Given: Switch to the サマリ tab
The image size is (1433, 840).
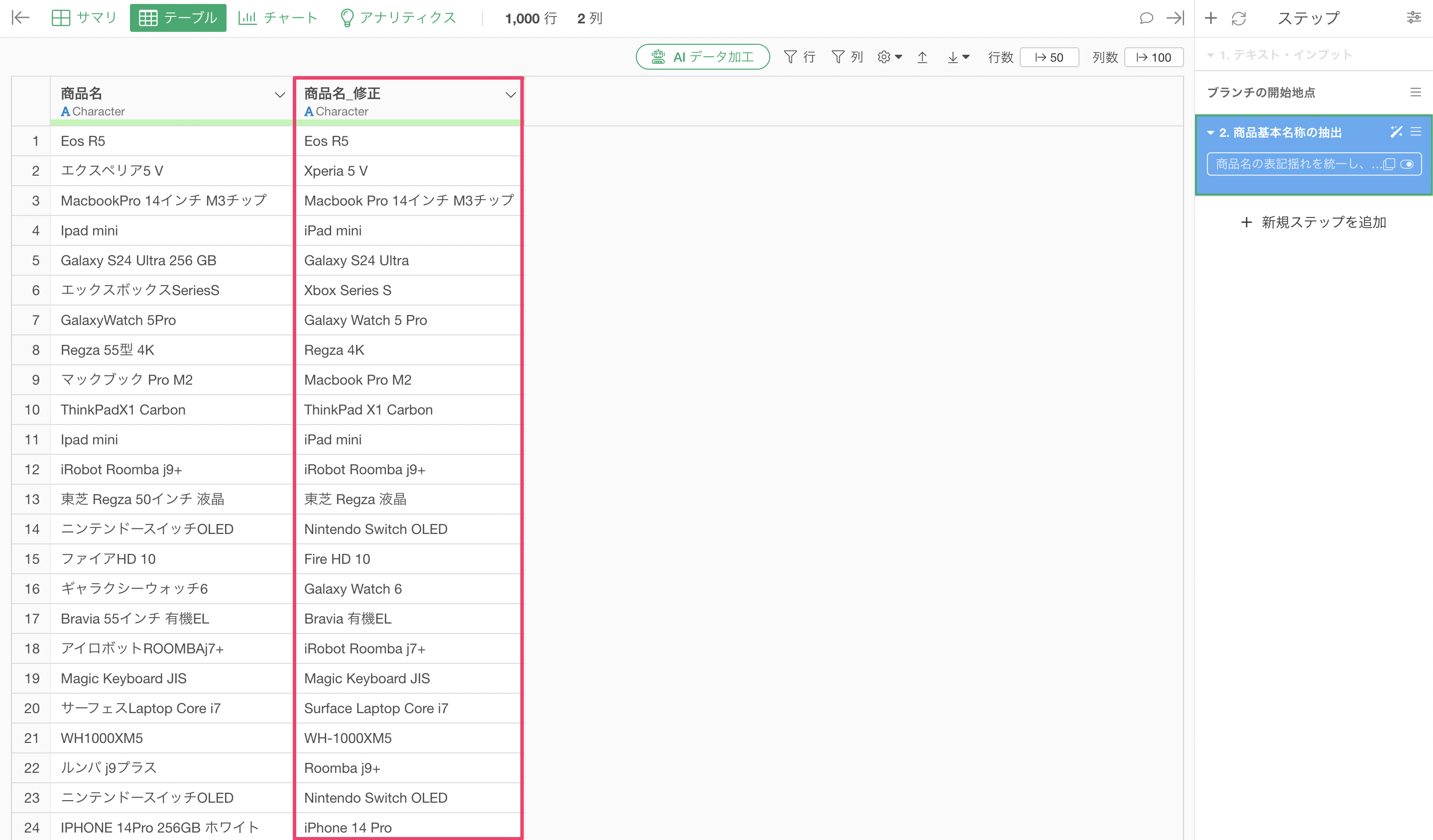Looking at the screenshot, I should click(84, 17).
